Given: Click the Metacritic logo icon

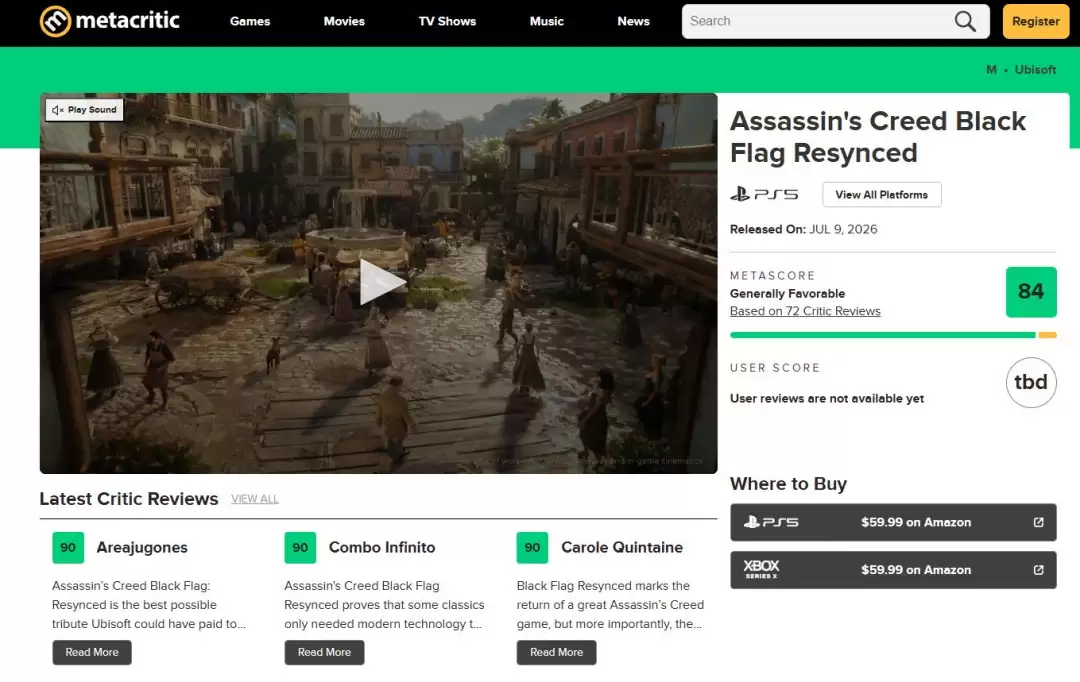Looking at the screenshot, I should point(55,21).
